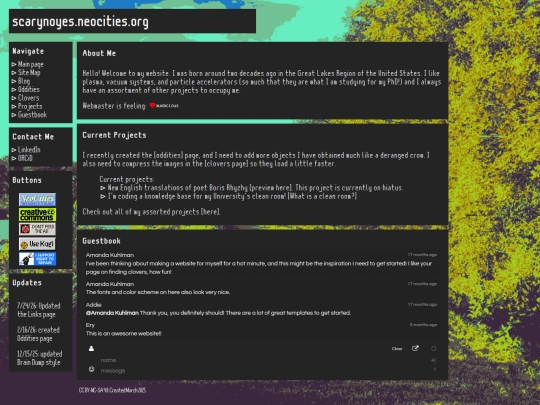This screenshot has width=540, height=405.
Task: Click 'This is an awesome website!' message
Action: (123, 333)
